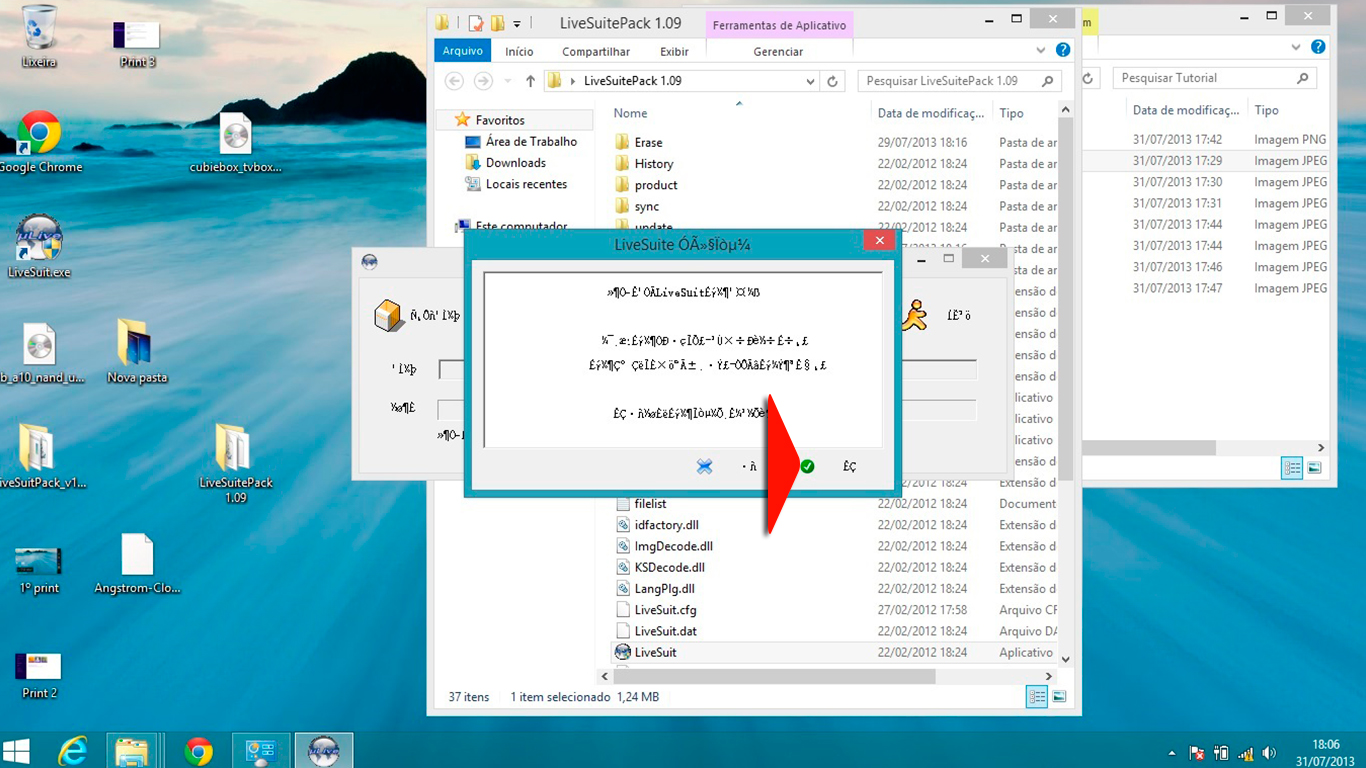
Task: Select Favoritos in the navigation pane
Action: [500, 120]
